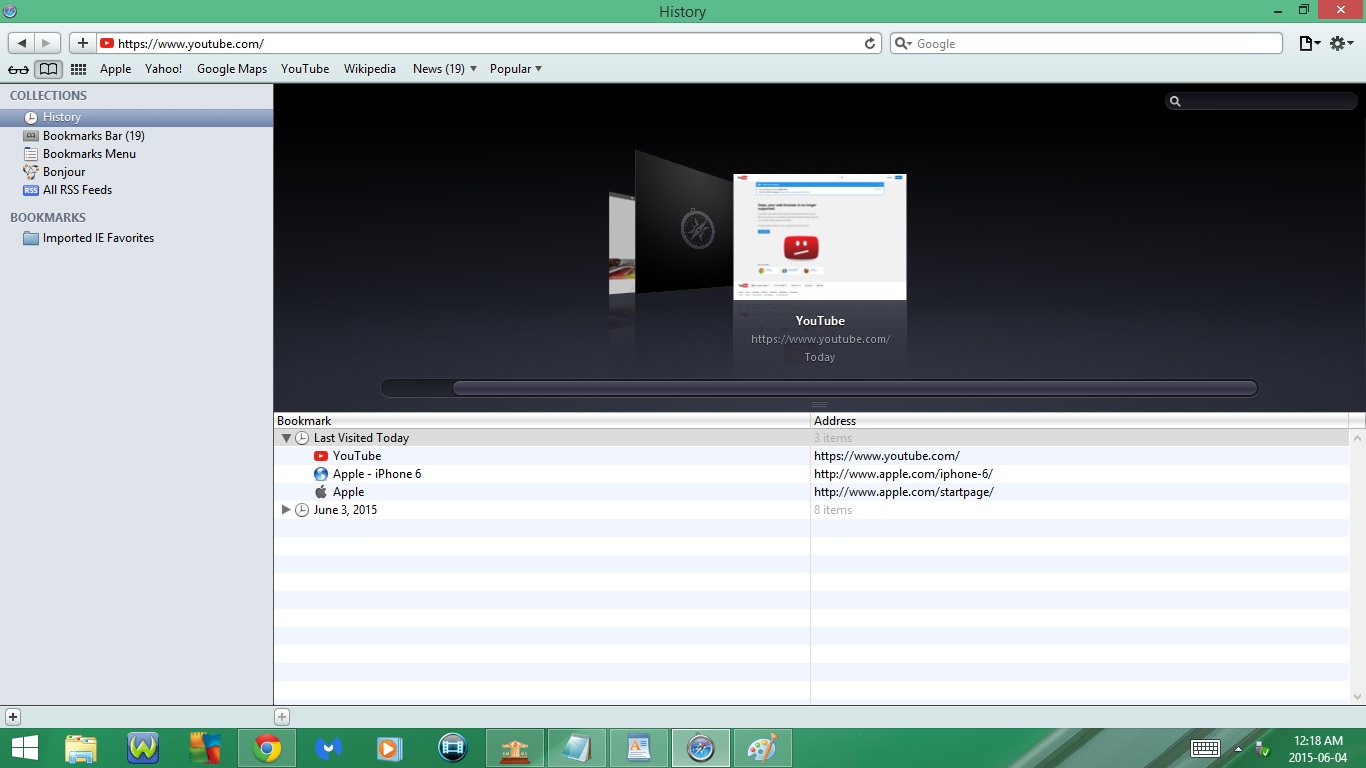
Task: Launch Google Chrome from the taskbar
Action: [267, 748]
